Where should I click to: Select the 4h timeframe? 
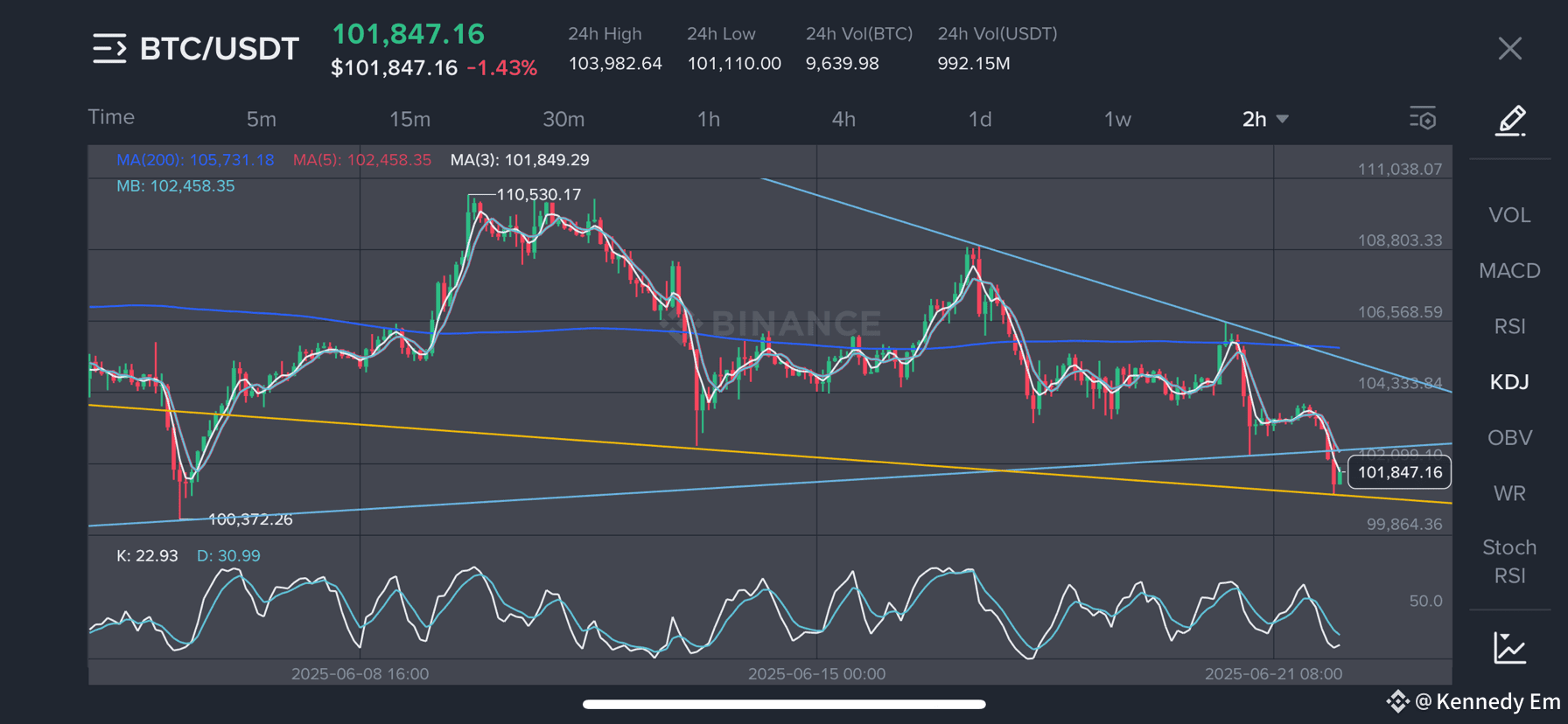click(843, 119)
